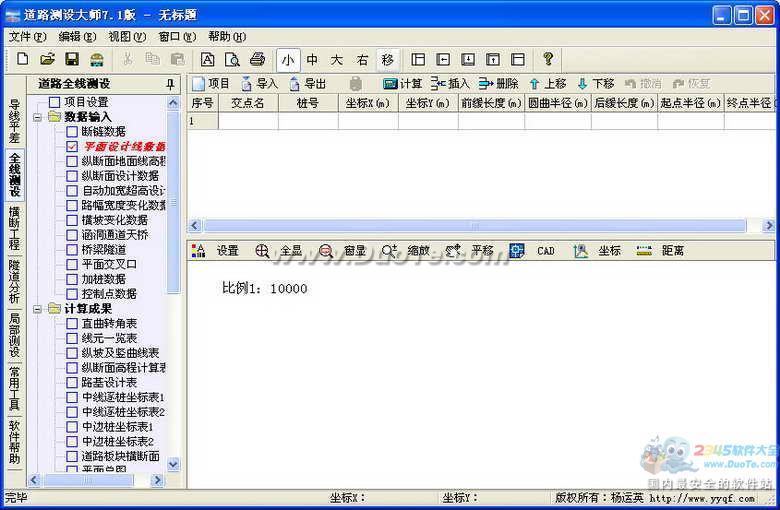Select the 全显 zoom-all tool

[279, 251]
